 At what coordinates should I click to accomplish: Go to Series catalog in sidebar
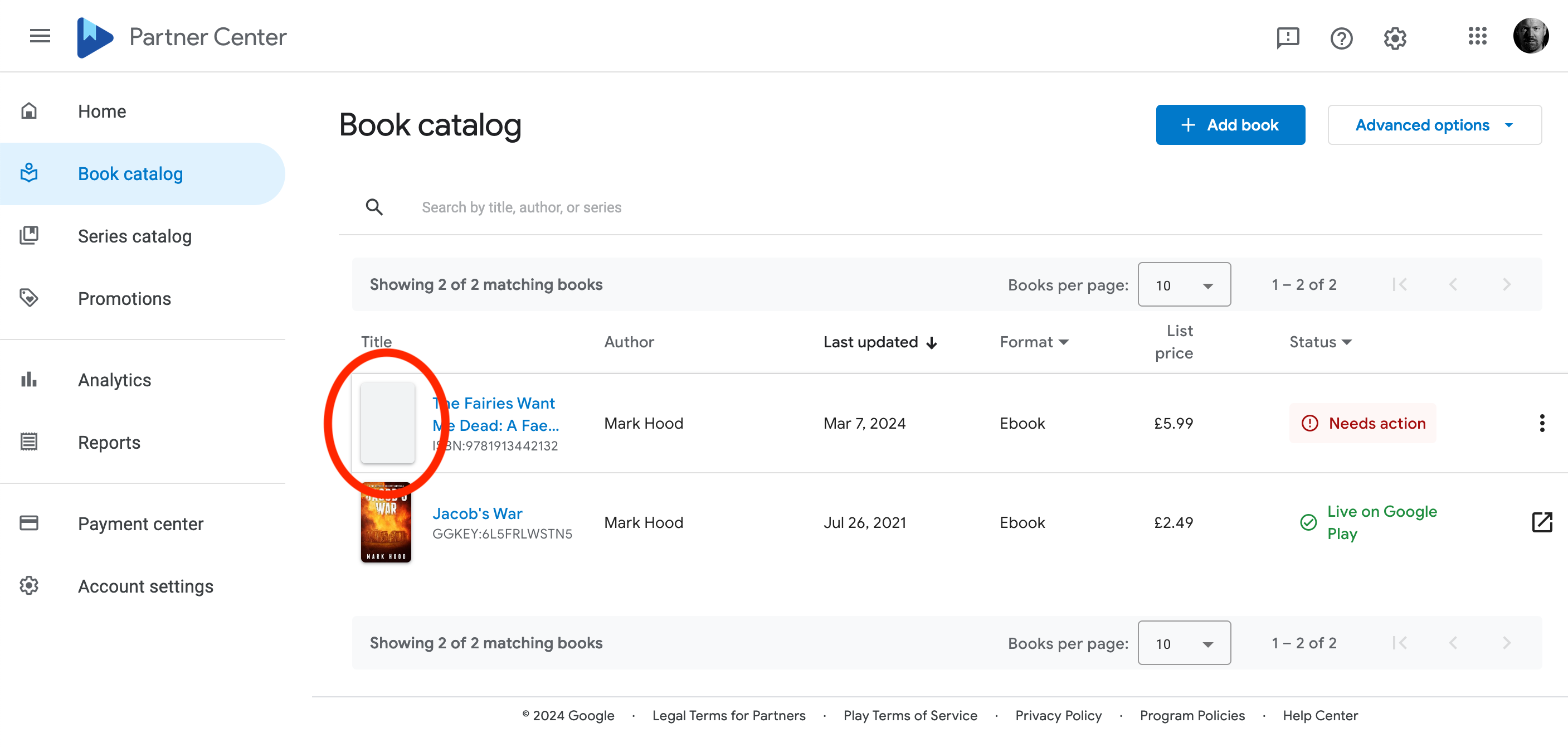point(134,236)
